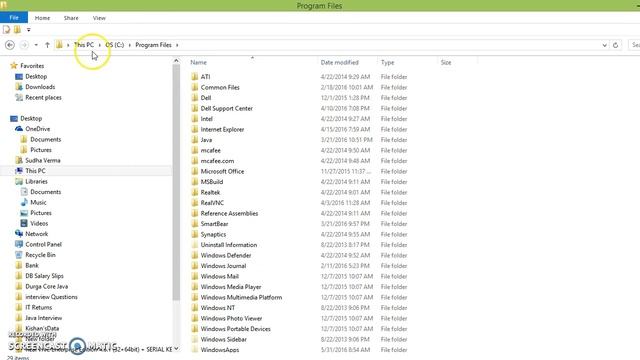Click the Windows Defender folder icon
Viewport: 640px width, 360px height.
coord(195,256)
